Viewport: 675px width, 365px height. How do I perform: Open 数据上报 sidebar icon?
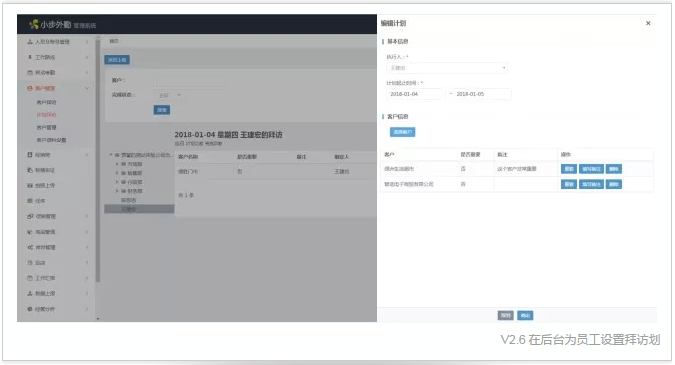(x=30, y=293)
